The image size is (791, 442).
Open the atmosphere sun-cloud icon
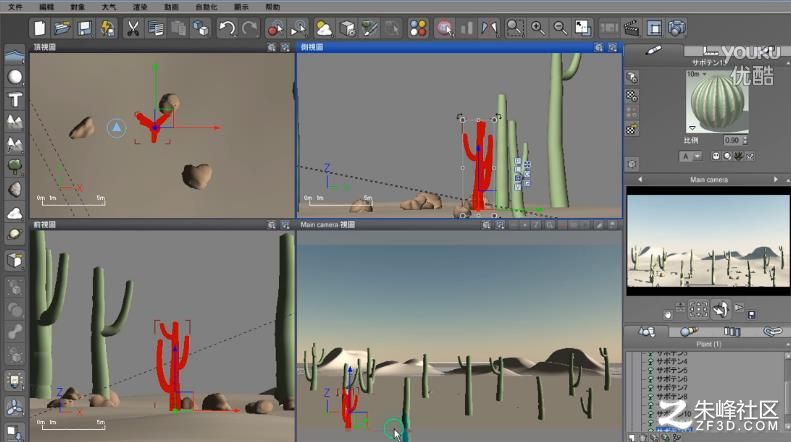(323, 28)
